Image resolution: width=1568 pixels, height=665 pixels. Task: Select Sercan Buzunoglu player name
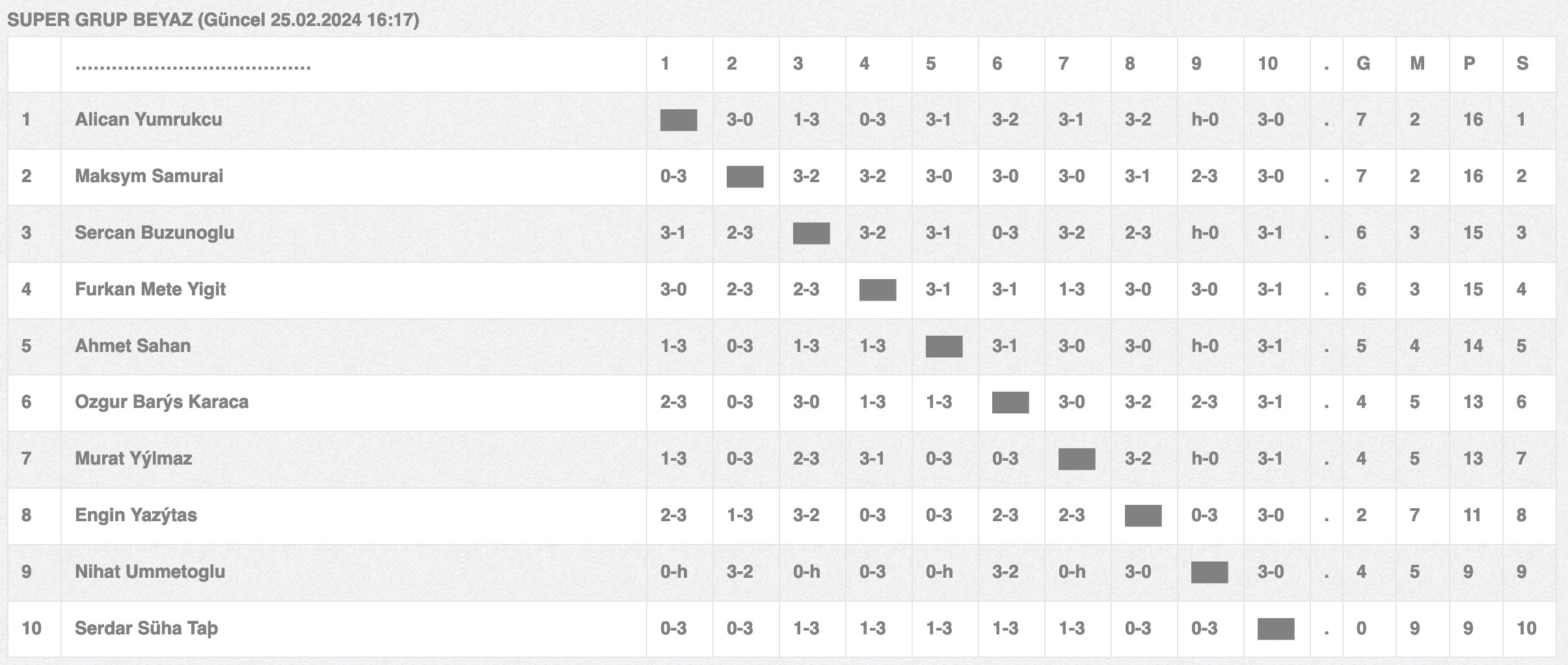point(154,232)
